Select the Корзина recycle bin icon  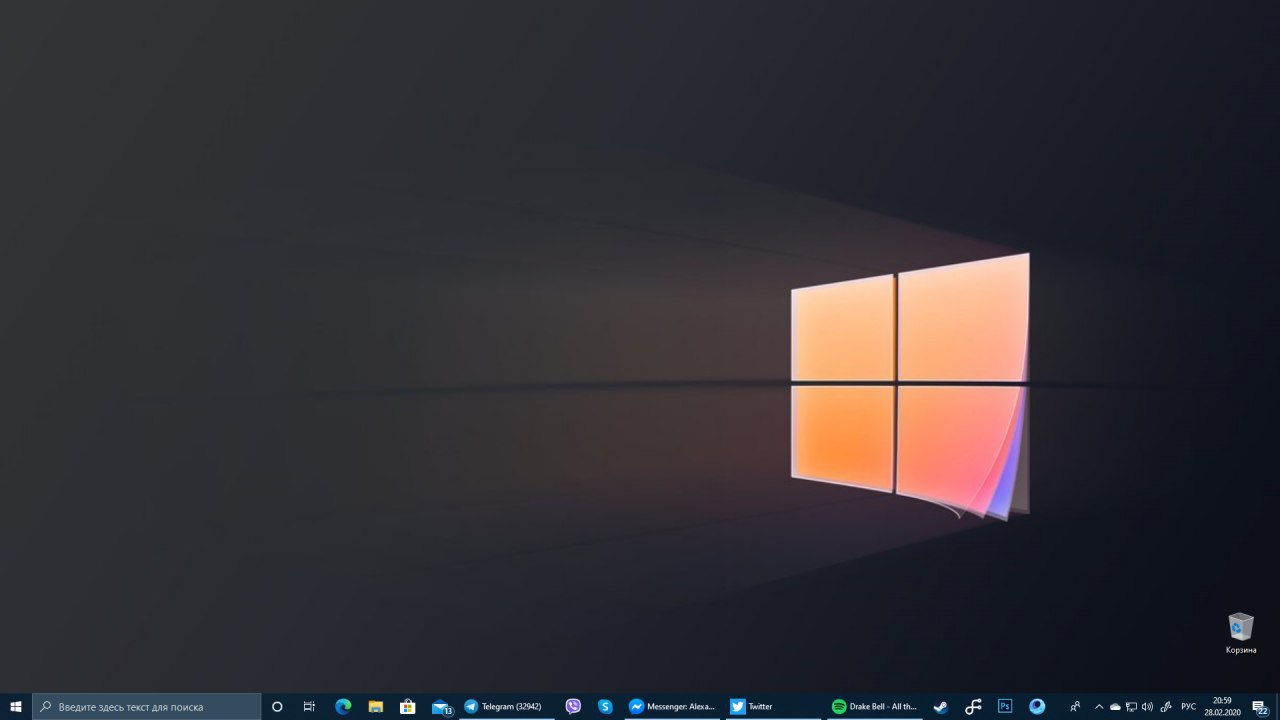coord(1241,633)
